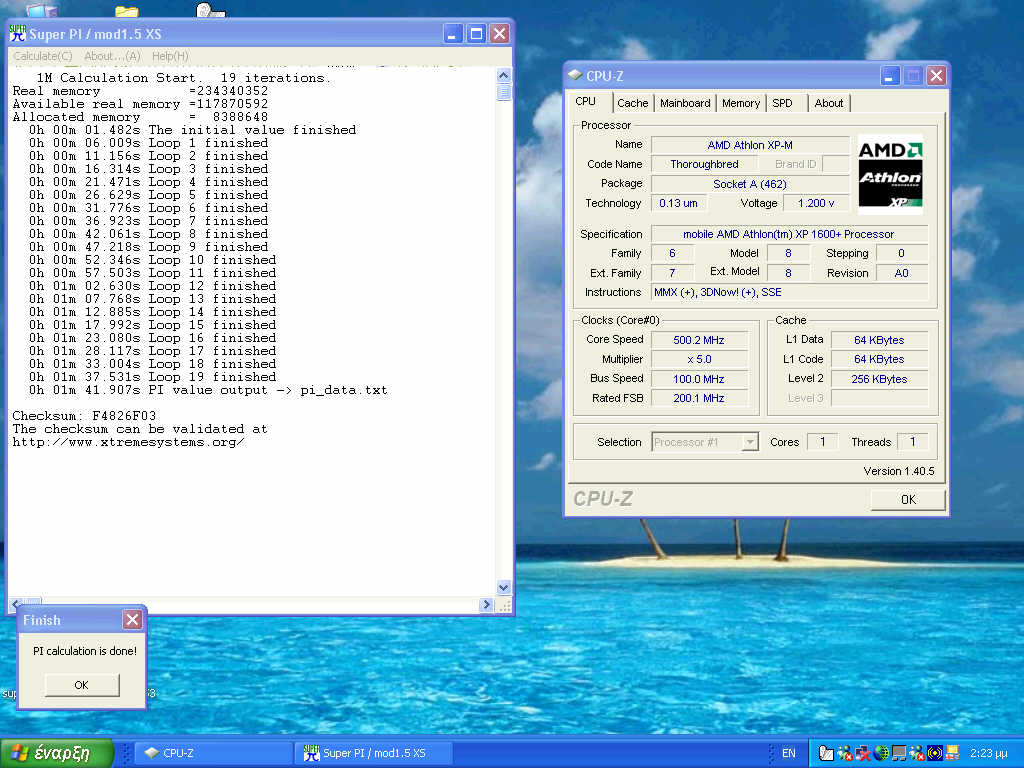Click the Revision value 'A0'
The height and width of the screenshot is (768, 1024).
[901, 273]
